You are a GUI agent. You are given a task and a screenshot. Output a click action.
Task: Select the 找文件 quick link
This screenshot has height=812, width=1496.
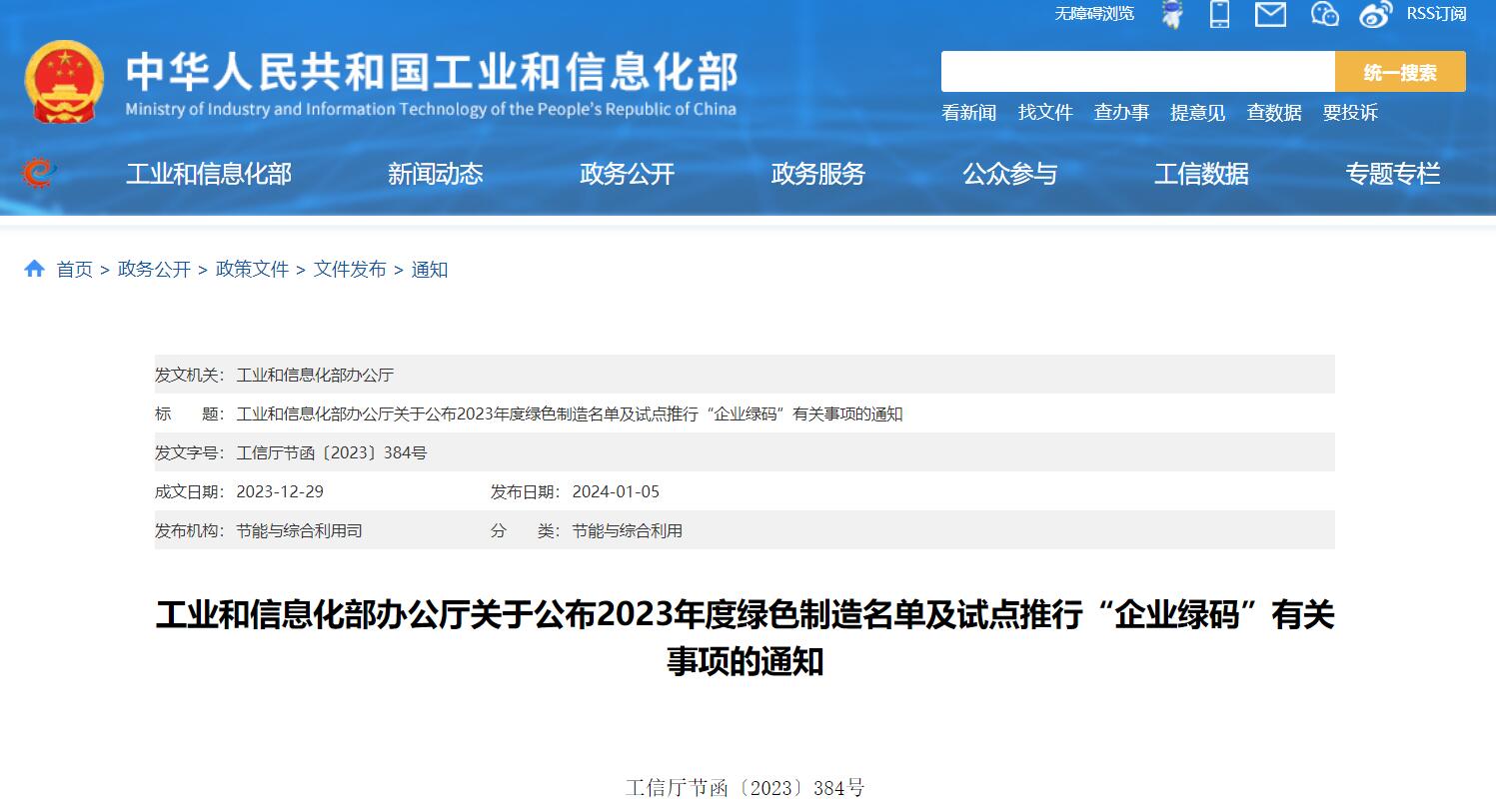(x=1045, y=113)
